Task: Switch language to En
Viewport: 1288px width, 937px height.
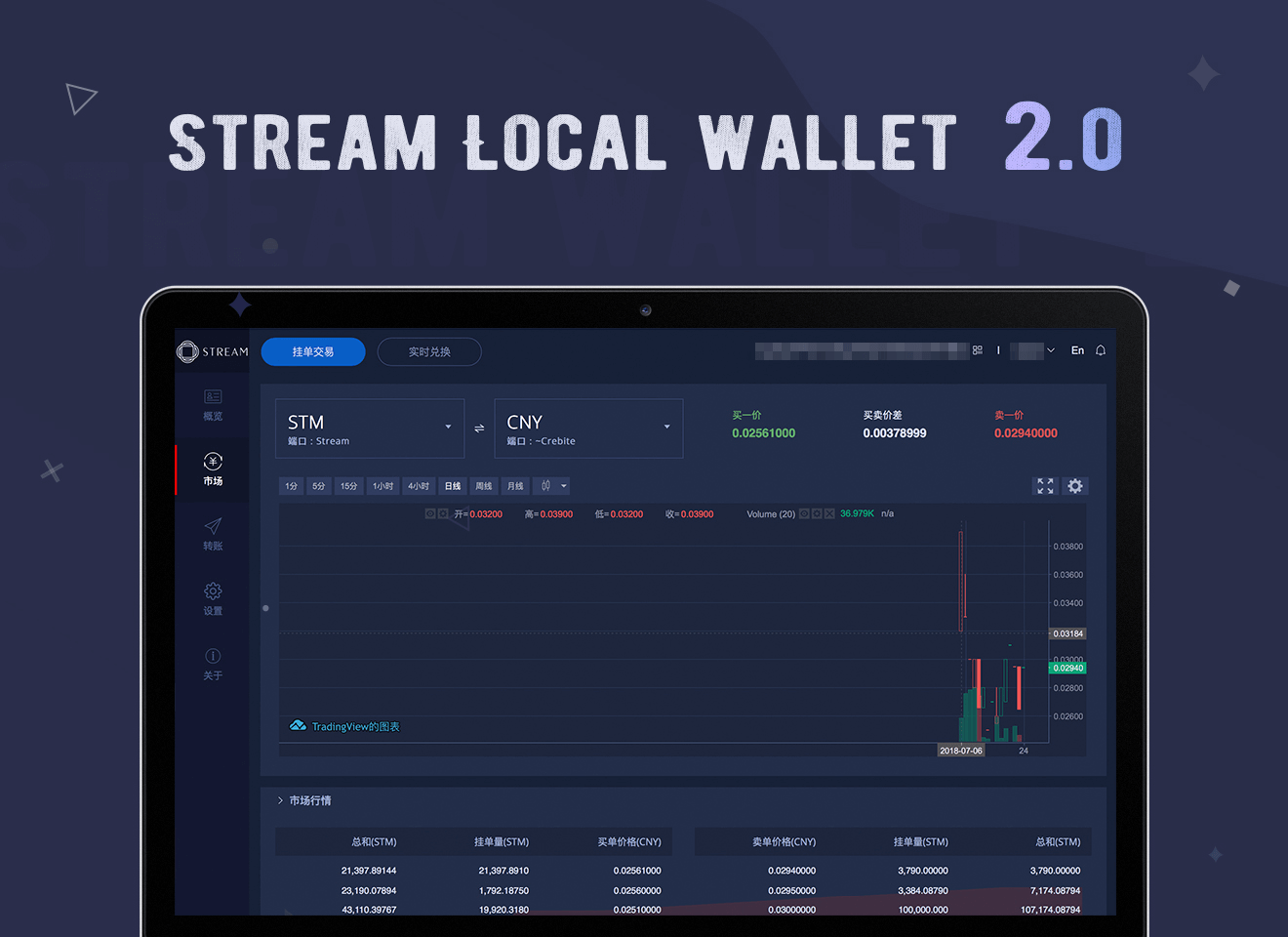Action: [1077, 350]
